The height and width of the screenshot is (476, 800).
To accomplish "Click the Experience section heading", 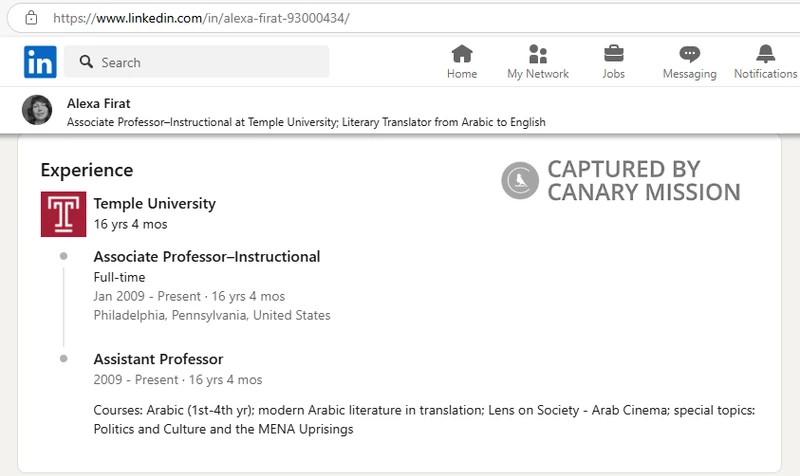I will 86,170.
